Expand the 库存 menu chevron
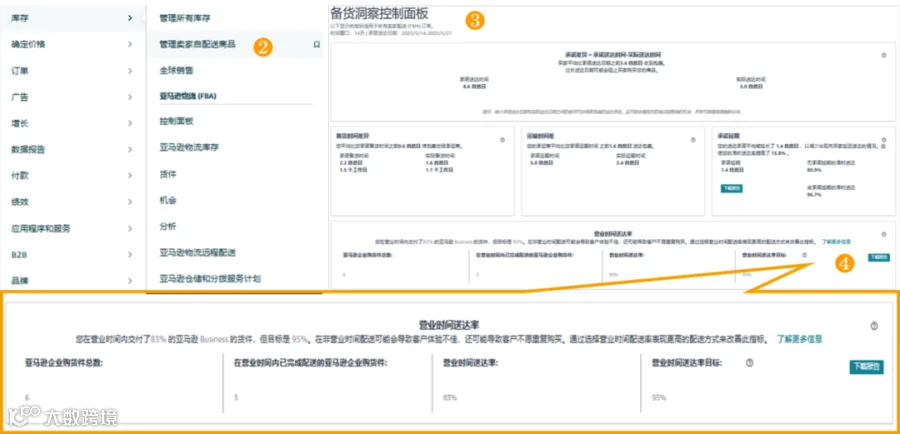Screen dimensions: 900x434 (130, 18)
